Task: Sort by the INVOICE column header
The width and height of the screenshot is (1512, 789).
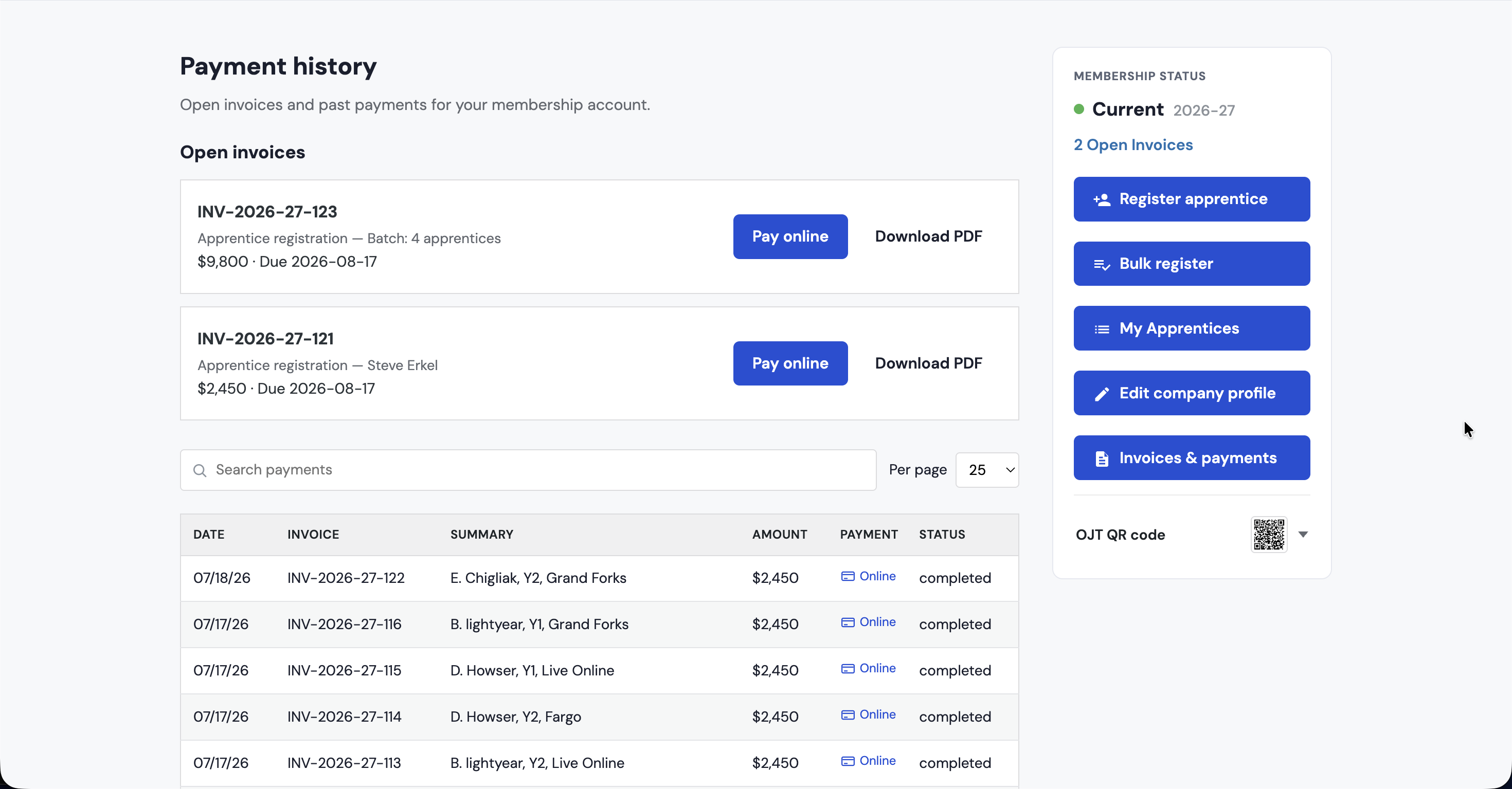Action: pyautogui.click(x=313, y=535)
